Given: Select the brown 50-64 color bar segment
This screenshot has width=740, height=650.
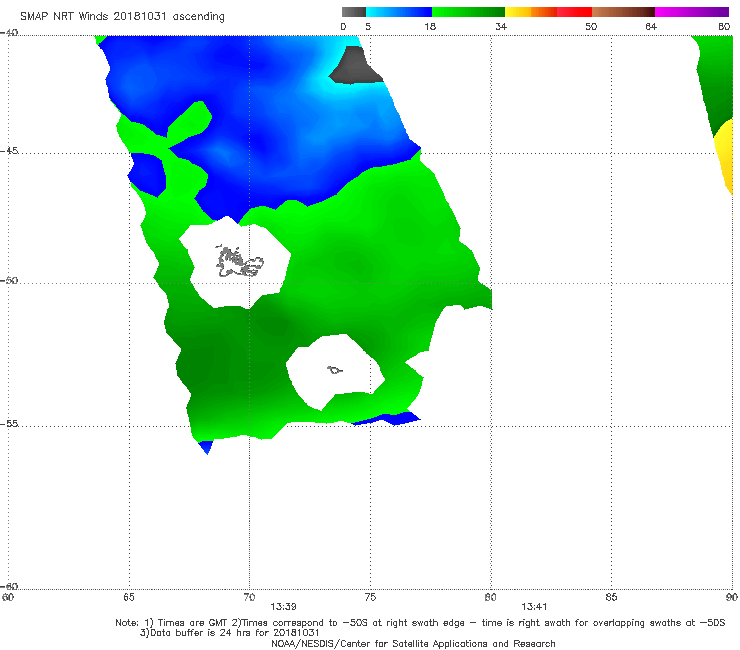Looking at the screenshot, I should pyautogui.click(x=623, y=12).
